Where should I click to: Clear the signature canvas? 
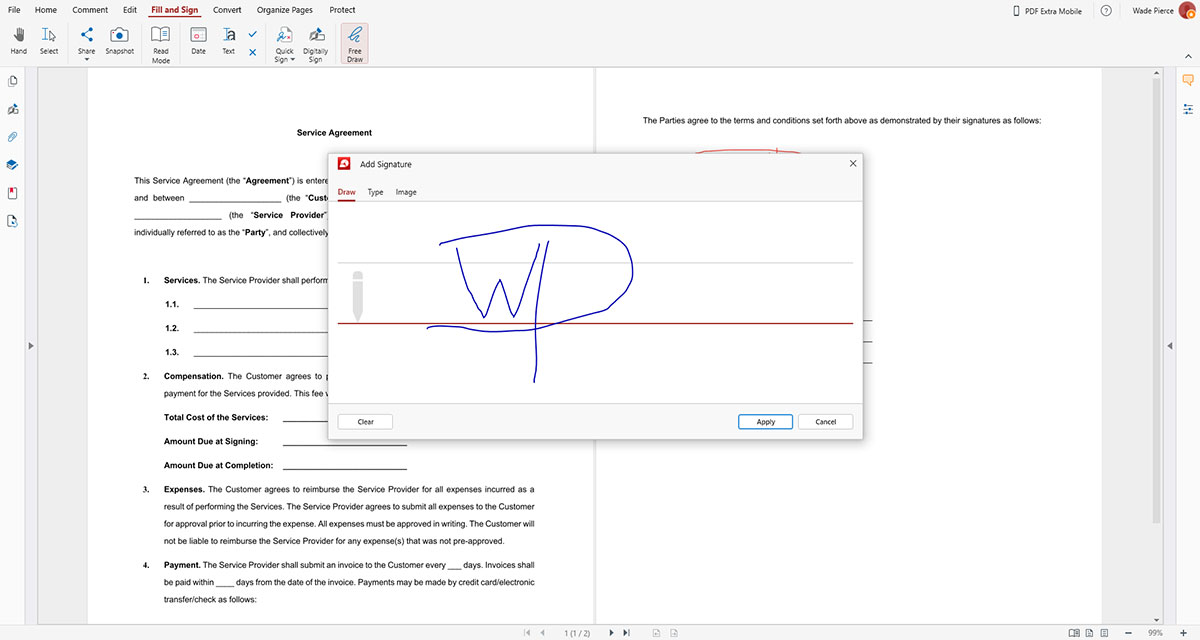click(x=364, y=421)
